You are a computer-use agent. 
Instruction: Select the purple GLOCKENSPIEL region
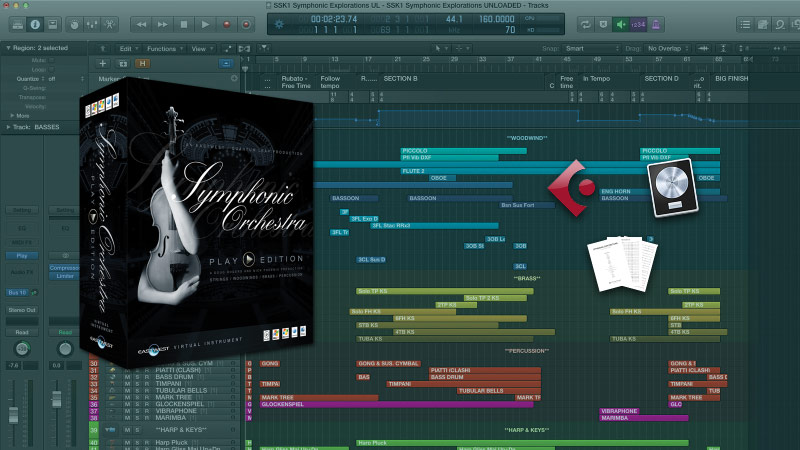click(x=396, y=404)
